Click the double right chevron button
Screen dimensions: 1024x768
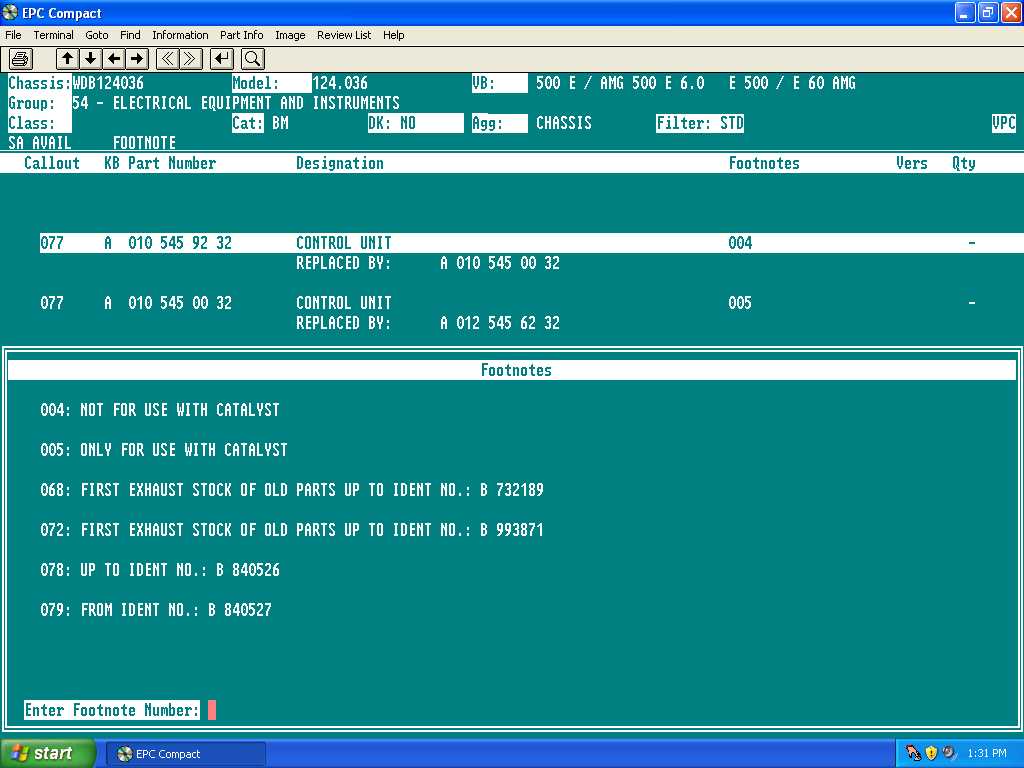point(191,58)
